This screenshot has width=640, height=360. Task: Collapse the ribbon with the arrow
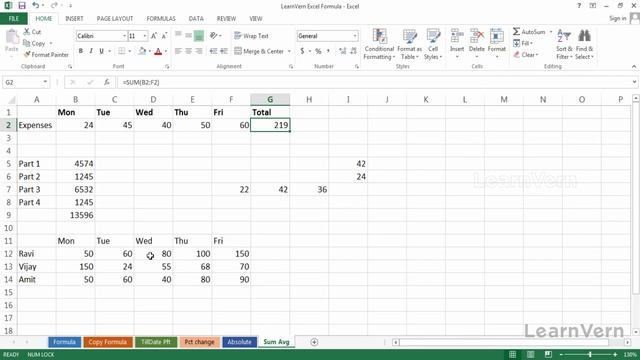(634, 66)
